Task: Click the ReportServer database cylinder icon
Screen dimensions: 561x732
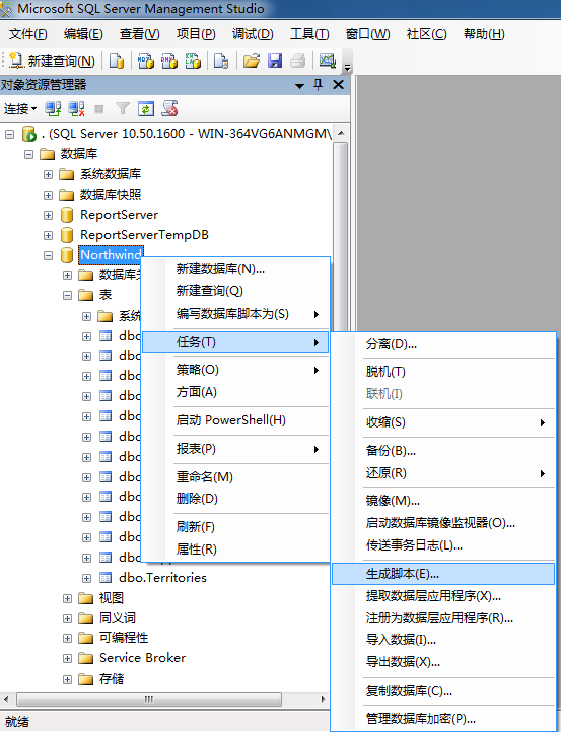Action: [67, 215]
